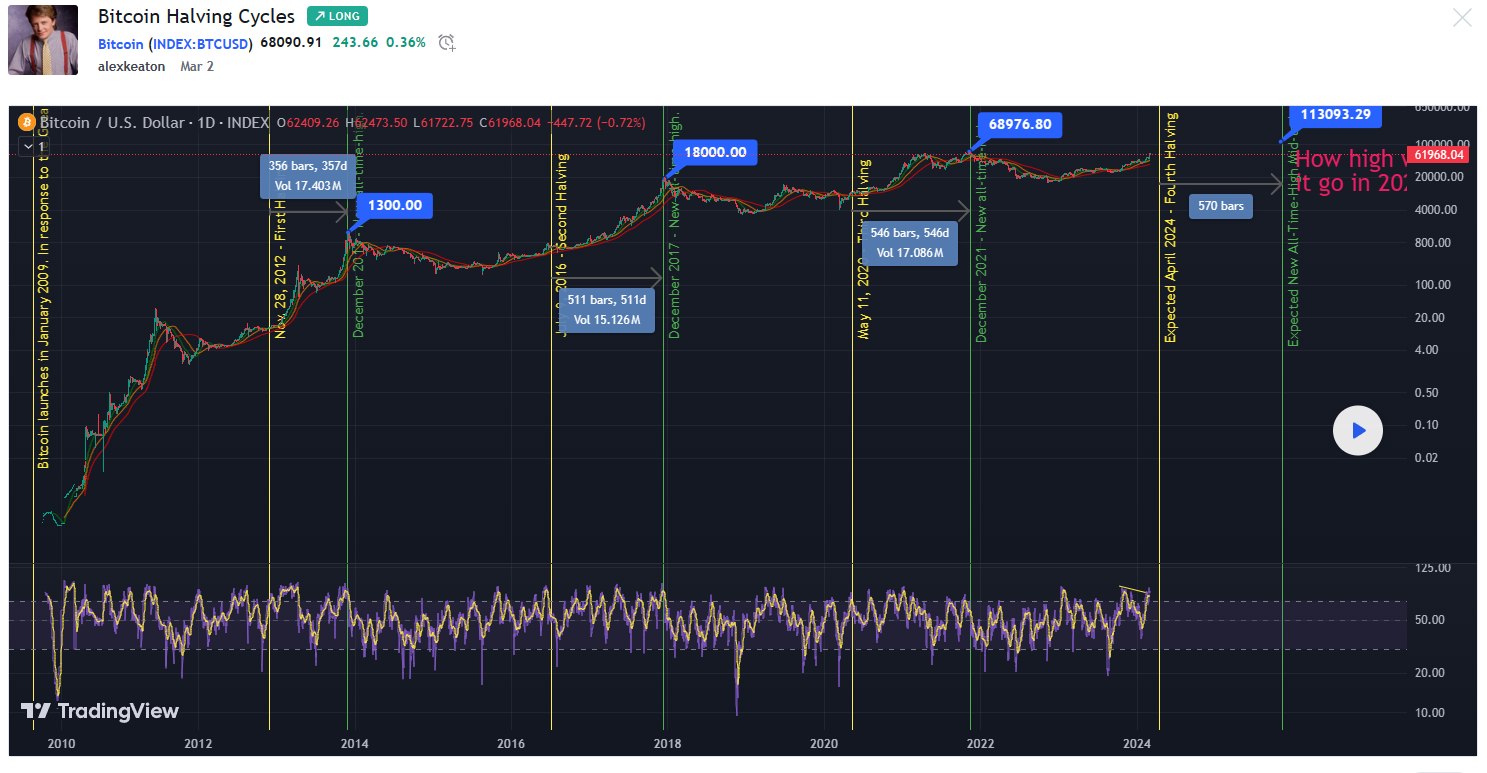Select the 18000.00 price callout
Viewport: 1487px width, 773px height.
pyautogui.click(x=715, y=152)
